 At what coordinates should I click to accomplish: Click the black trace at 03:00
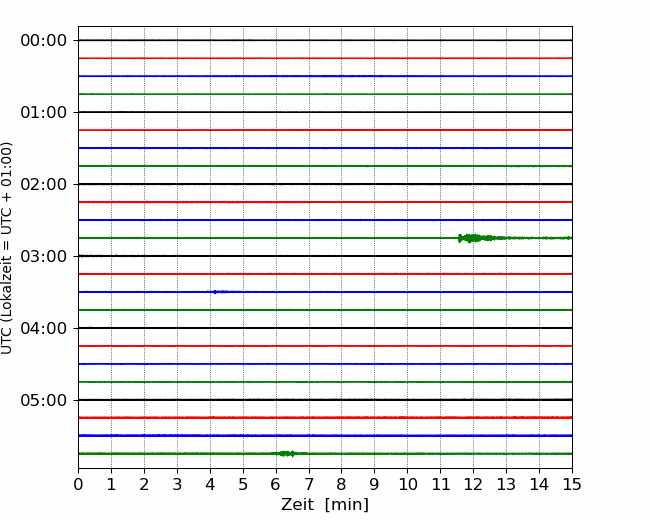pos(325,256)
